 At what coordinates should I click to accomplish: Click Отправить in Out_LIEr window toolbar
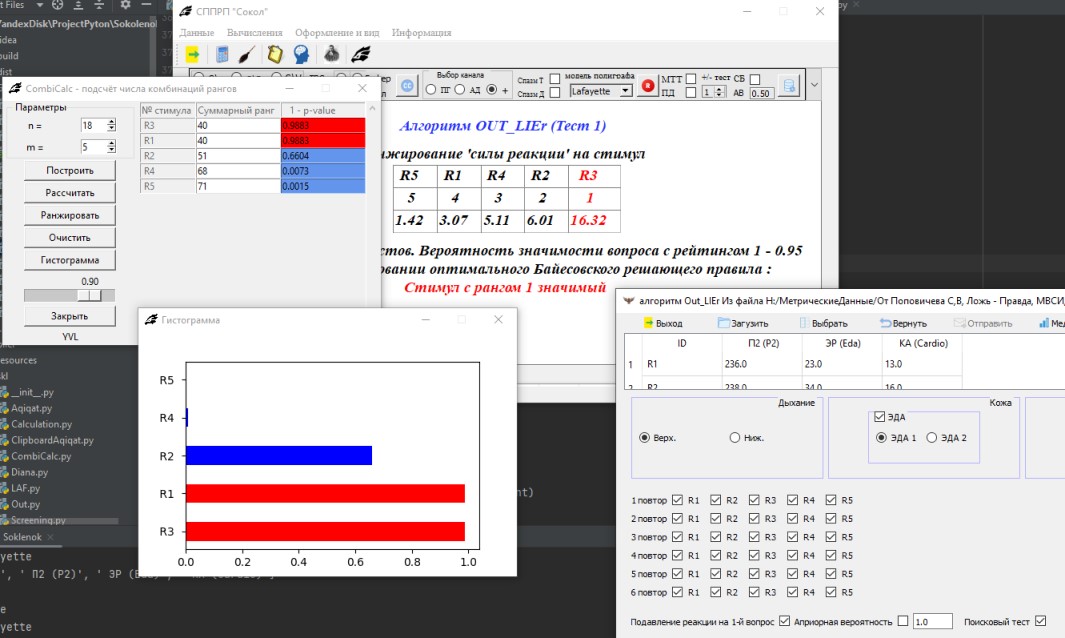coord(983,323)
